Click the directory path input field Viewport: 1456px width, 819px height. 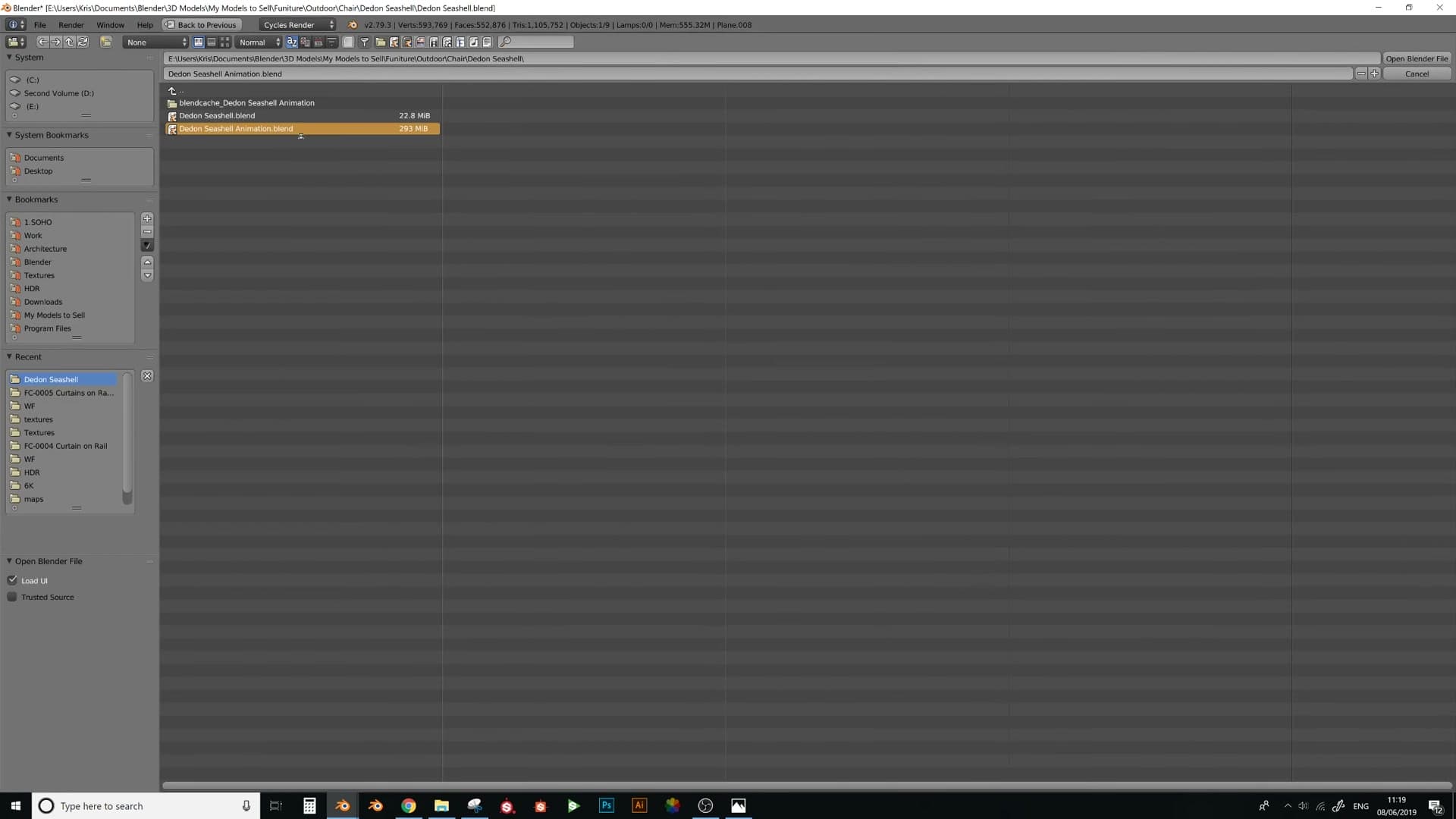[x=771, y=58]
